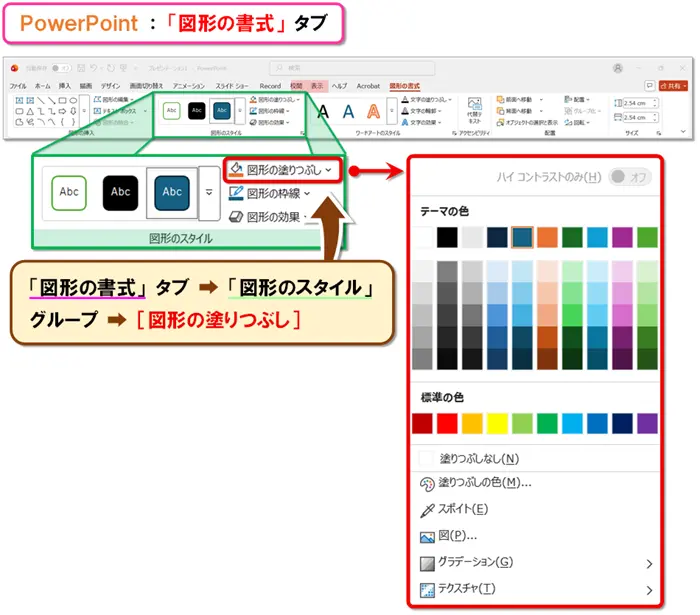Expand shape styles gallery in enlarged inset
Screen dimensions: 700x615
[209, 193]
